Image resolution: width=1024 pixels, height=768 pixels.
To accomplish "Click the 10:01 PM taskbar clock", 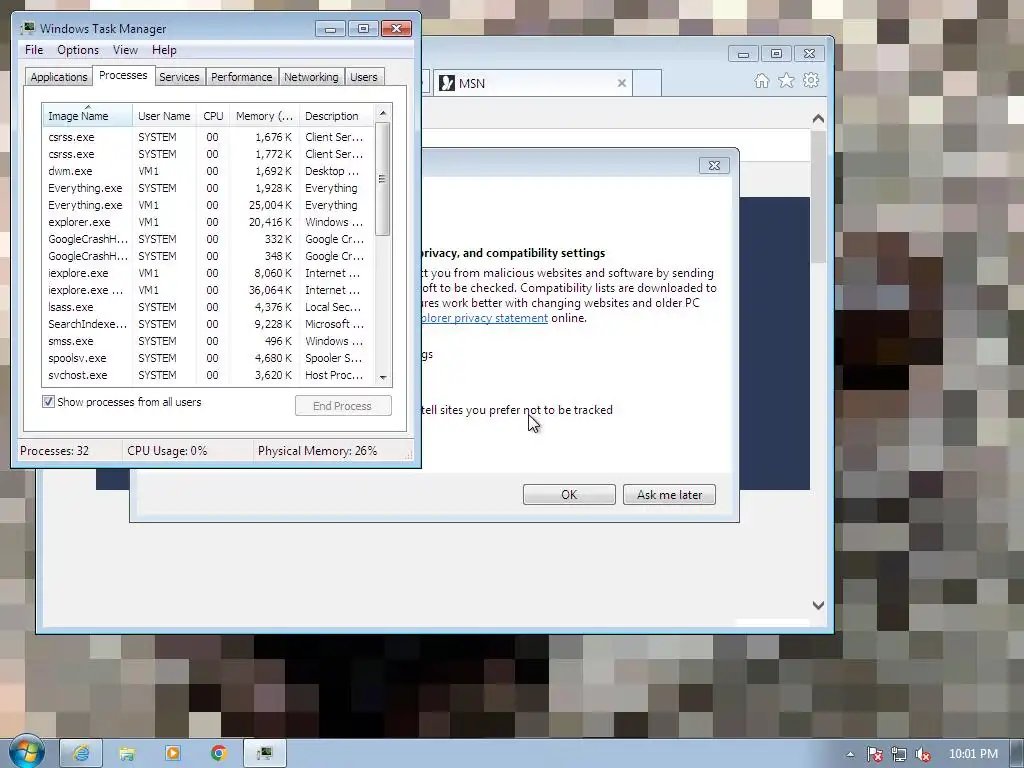I will [973, 754].
